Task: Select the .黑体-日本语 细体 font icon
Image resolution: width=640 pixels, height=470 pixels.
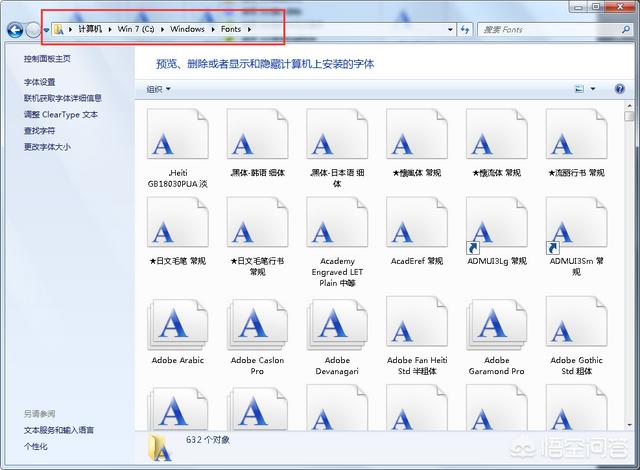Action: [x=337, y=134]
